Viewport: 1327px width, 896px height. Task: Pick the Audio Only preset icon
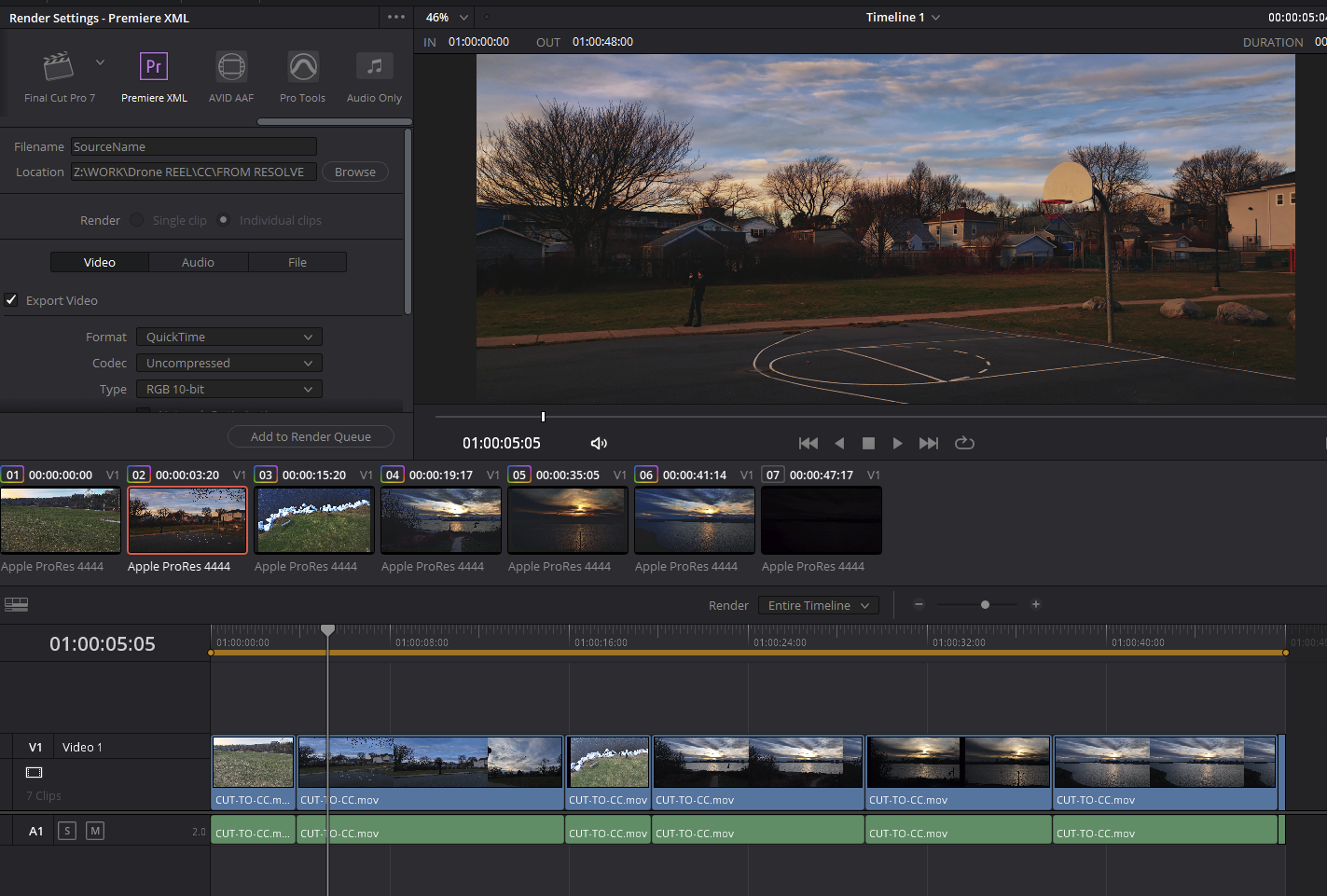tap(374, 67)
